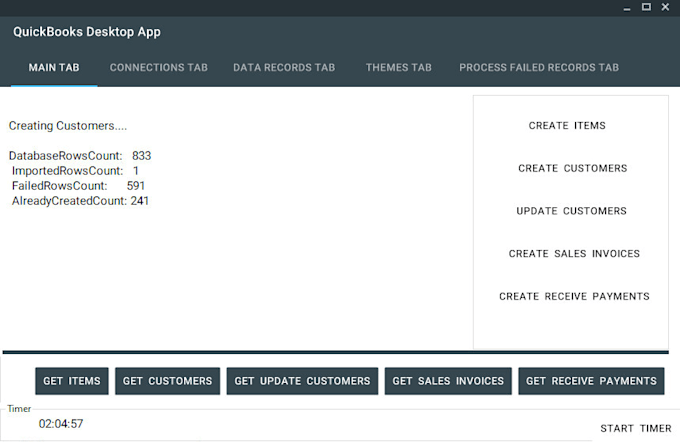Switch to the Themes Tab

[x=399, y=68]
